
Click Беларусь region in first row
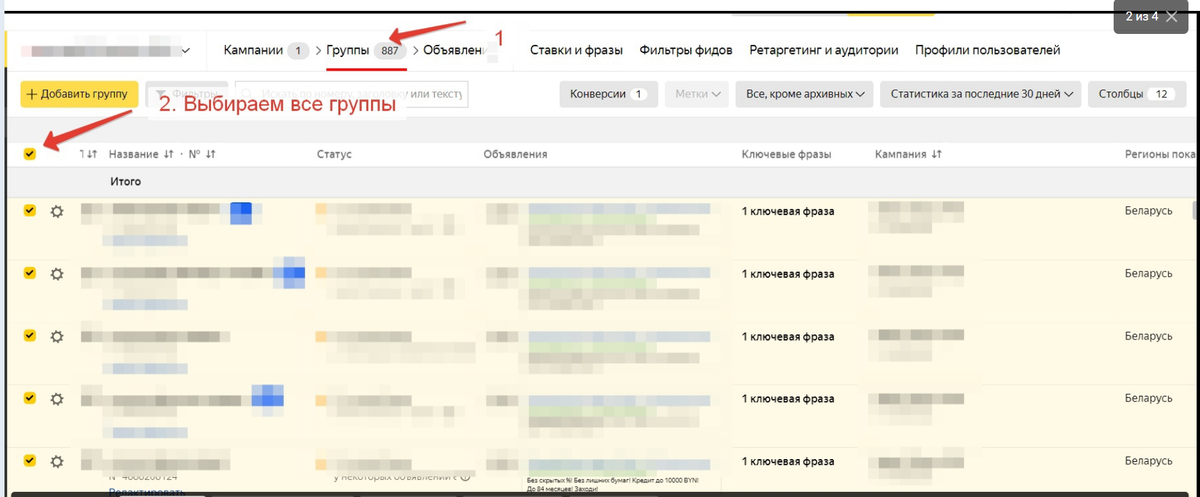(x=1147, y=211)
